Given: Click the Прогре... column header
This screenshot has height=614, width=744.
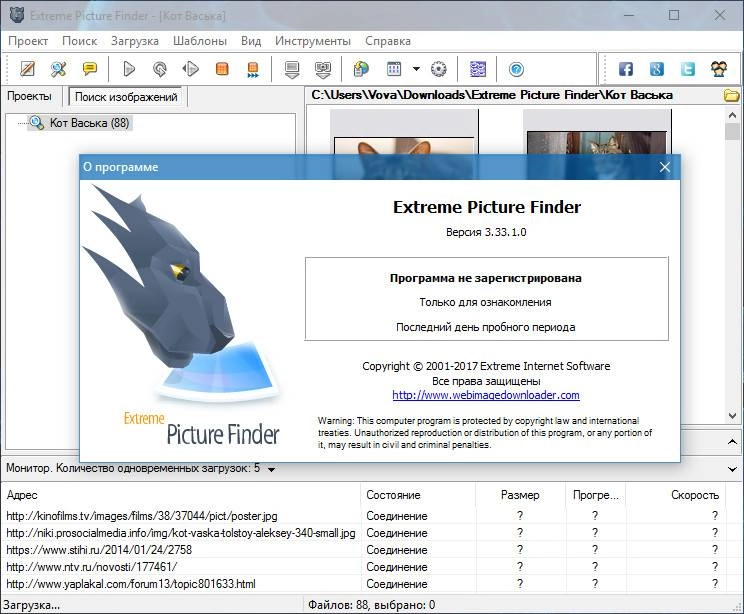Looking at the screenshot, I should point(595,495).
